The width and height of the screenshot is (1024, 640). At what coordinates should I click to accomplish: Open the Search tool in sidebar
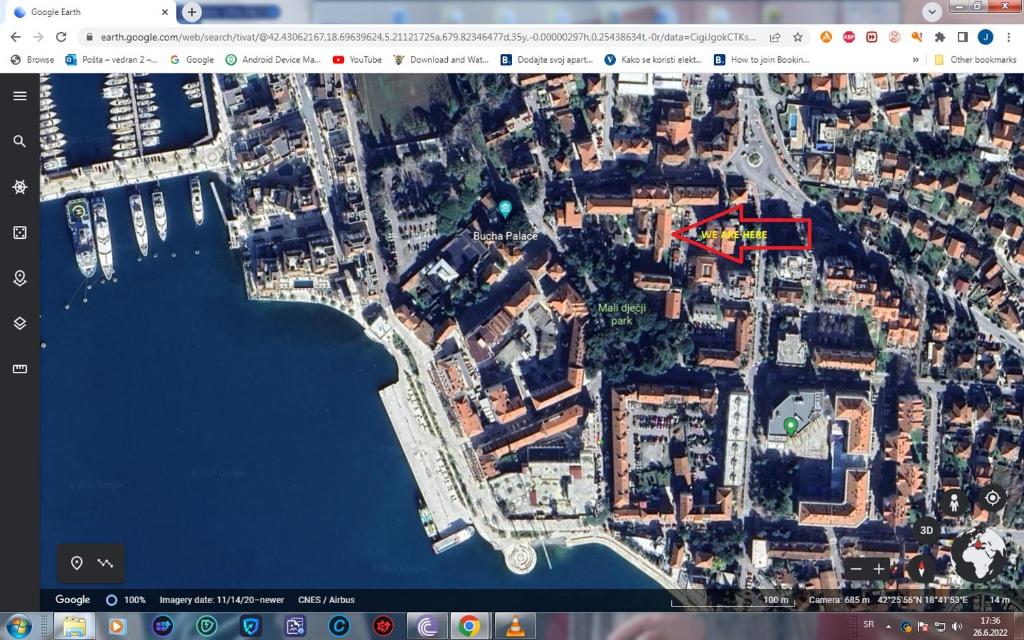(19, 141)
